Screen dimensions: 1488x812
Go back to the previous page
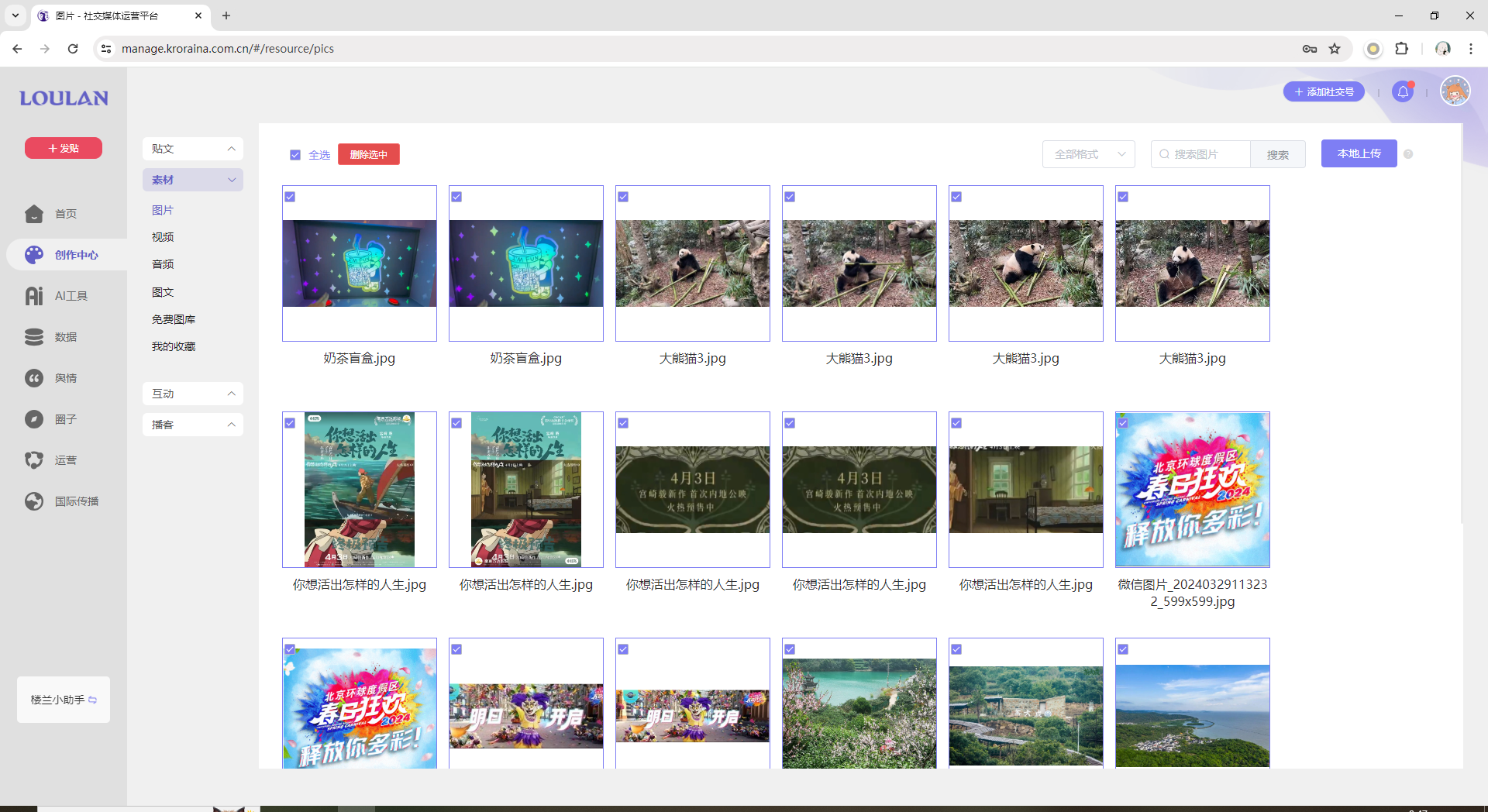tap(17, 49)
